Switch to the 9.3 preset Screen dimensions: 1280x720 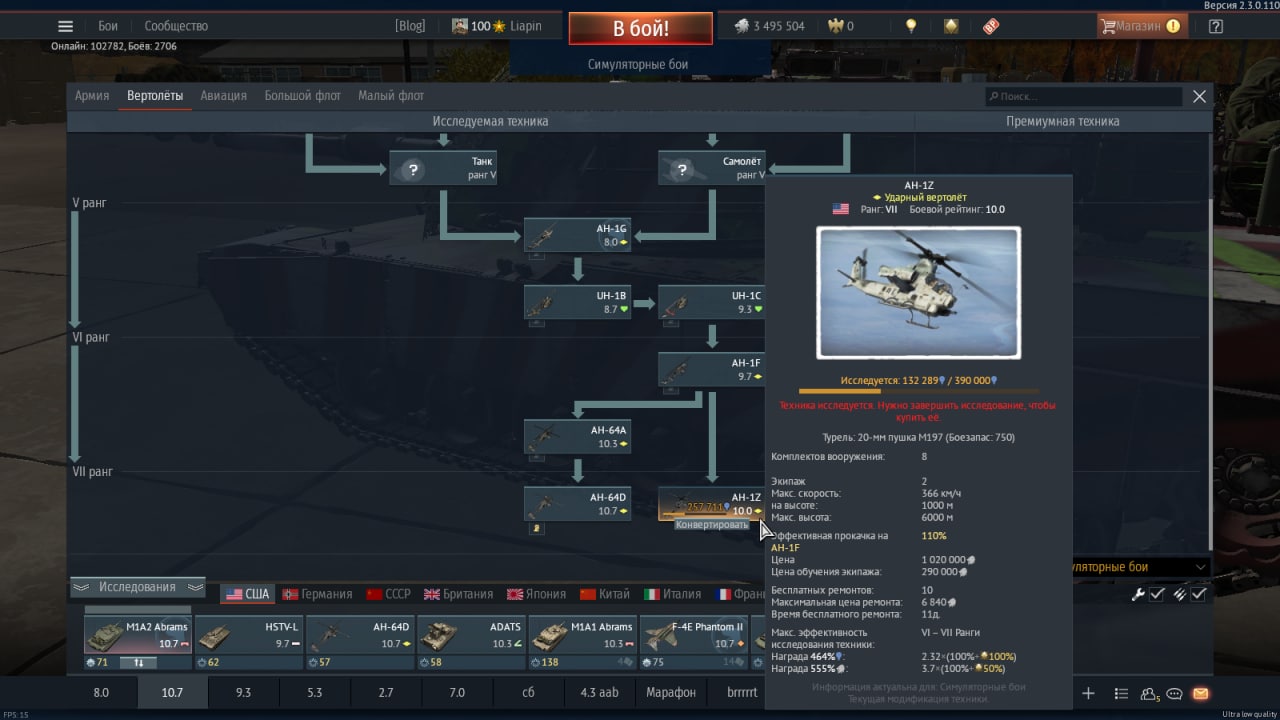click(x=243, y=692)
